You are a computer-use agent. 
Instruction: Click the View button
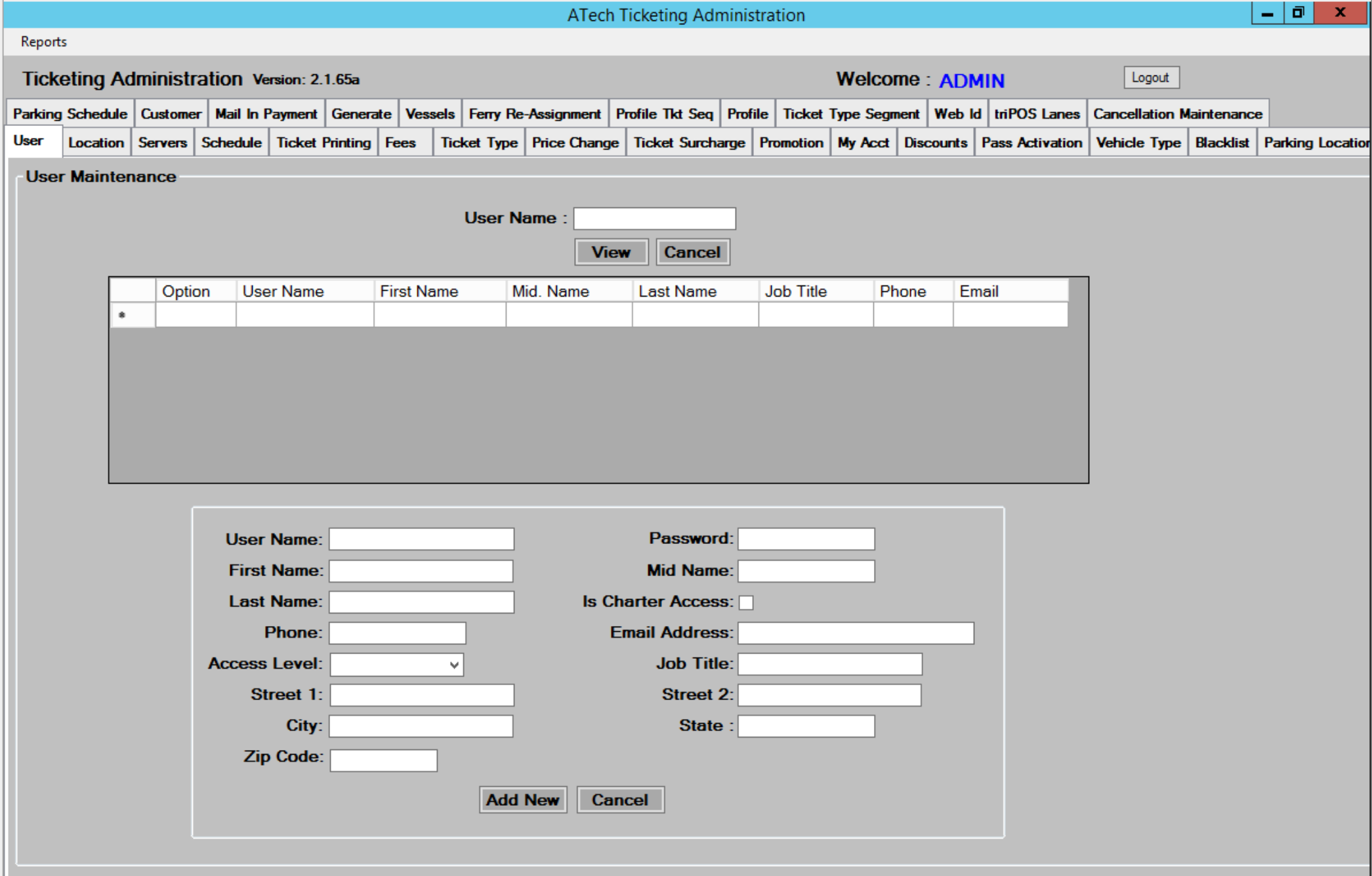point(611,252)
